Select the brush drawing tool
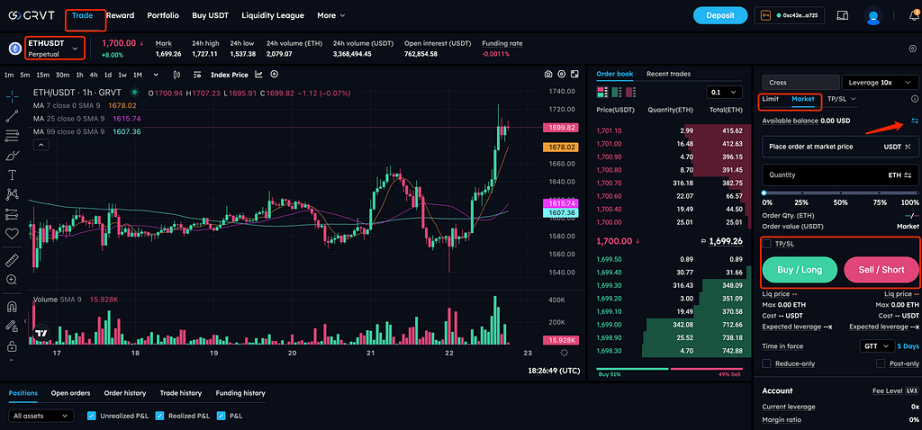Screen dimensions: 922x430 (12, 156)
